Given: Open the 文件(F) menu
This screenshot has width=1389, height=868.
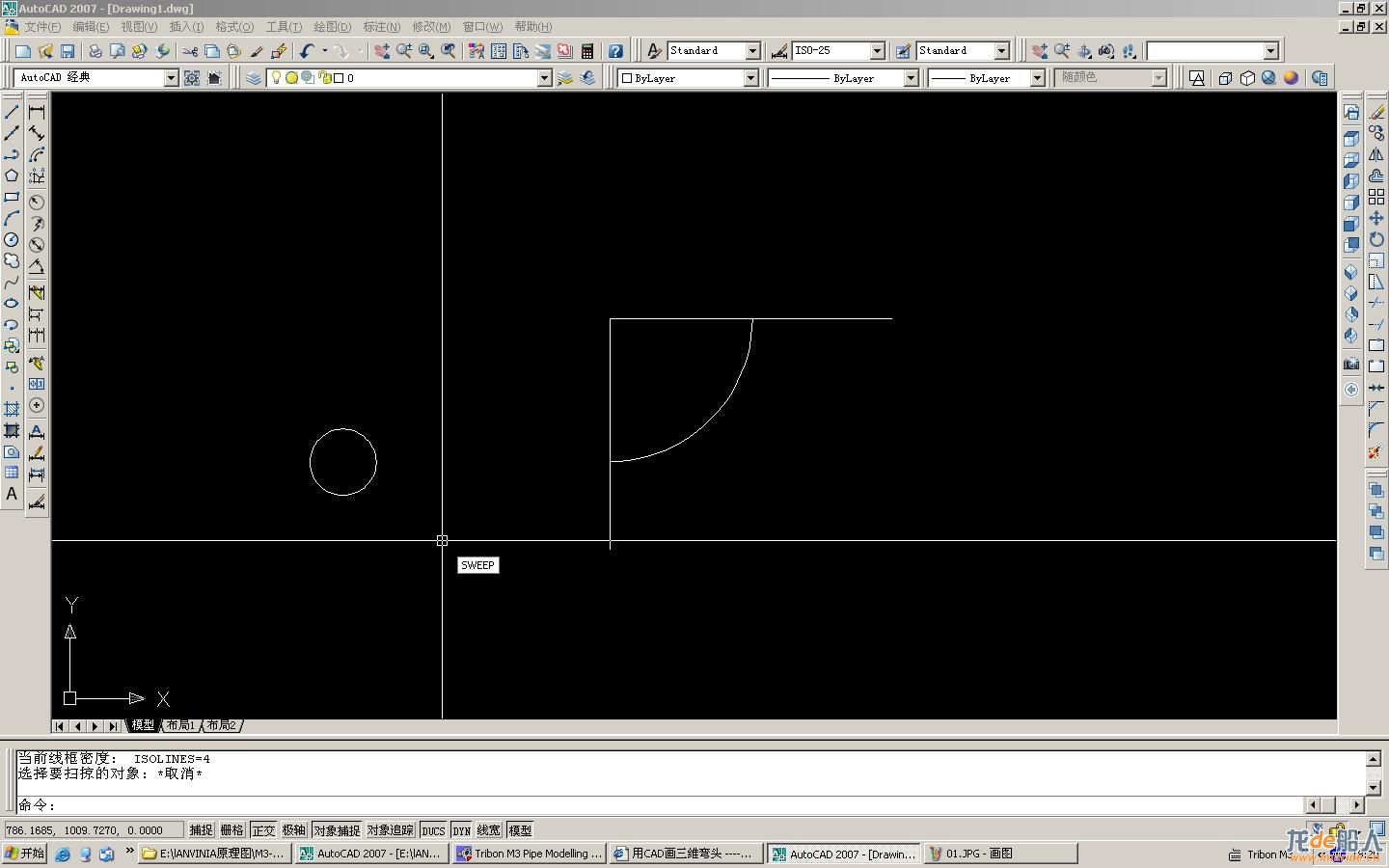Looking at the screenshot, I should tap(41, 27).
